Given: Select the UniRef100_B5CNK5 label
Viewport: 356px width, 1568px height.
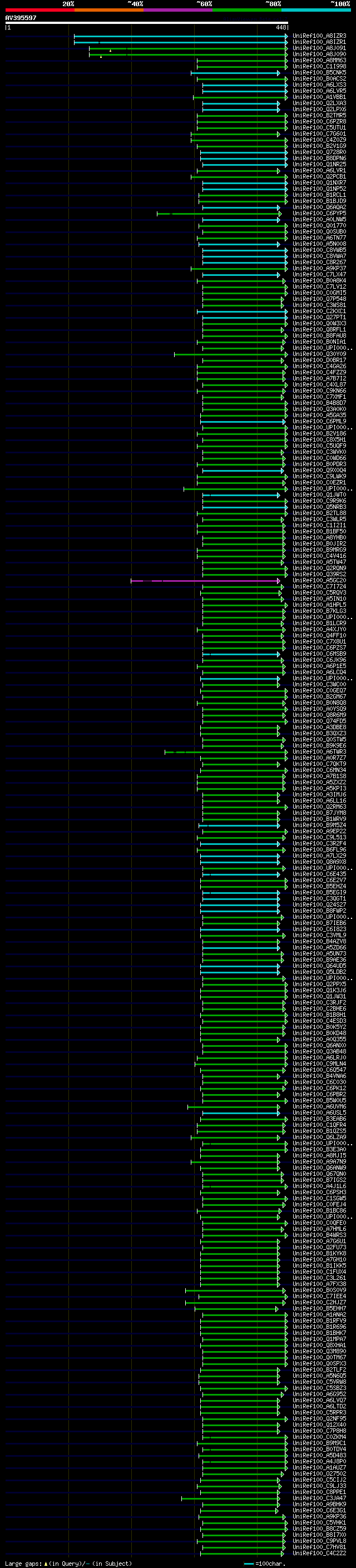Looking at the screenshot, I should (x=319, y=72).
